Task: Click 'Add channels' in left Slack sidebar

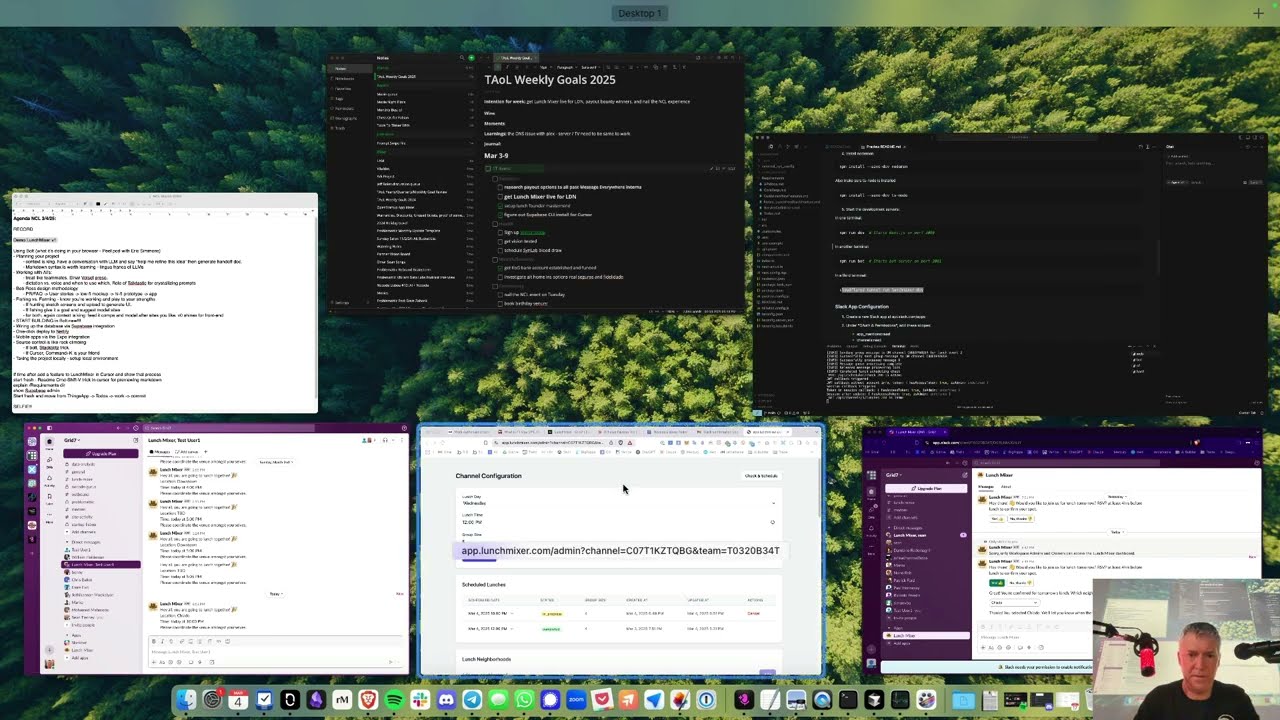Action: (x=82, y=532)
